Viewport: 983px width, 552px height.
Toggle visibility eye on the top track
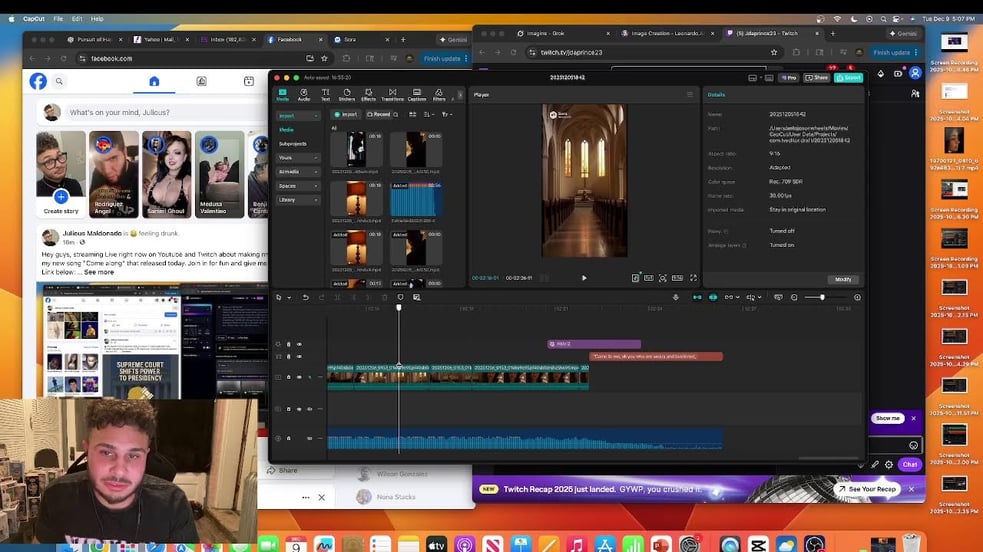299,344
